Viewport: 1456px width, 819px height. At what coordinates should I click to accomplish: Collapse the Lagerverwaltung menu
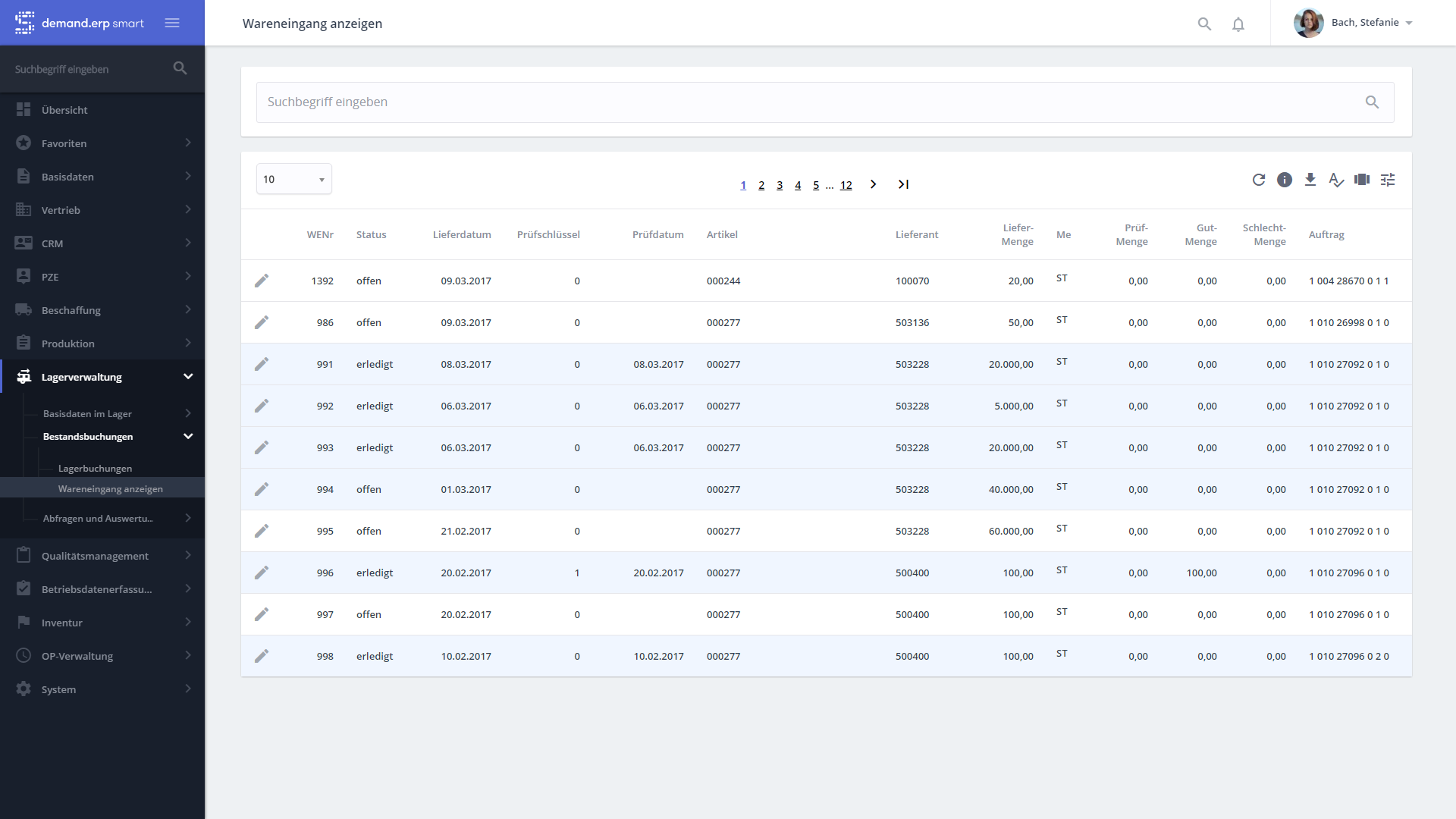tap(188, 377)
